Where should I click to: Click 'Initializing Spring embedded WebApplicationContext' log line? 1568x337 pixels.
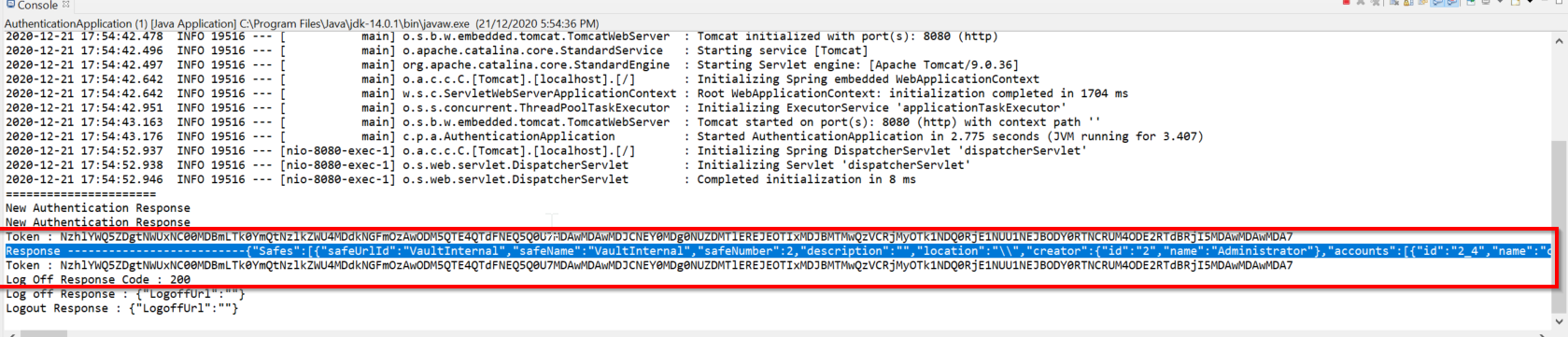pyautogui.click(x=523, y=79)
